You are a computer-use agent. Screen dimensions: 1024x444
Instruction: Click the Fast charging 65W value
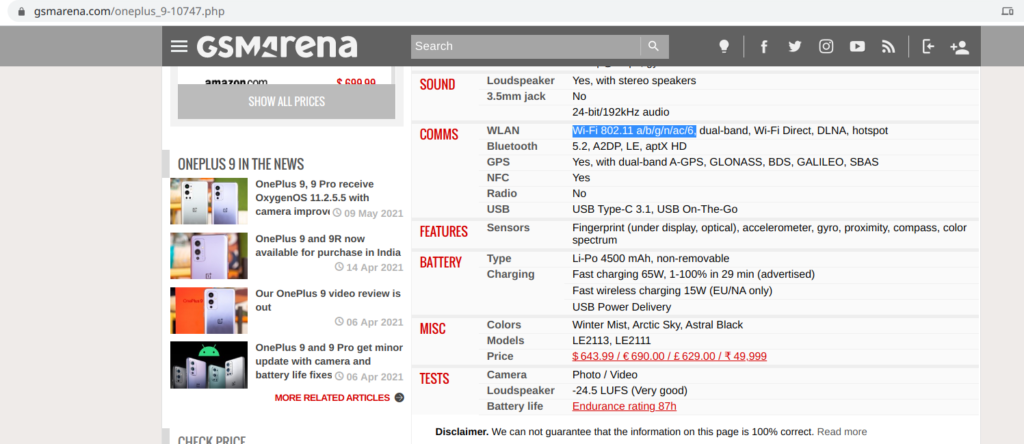tap(694, 274)
